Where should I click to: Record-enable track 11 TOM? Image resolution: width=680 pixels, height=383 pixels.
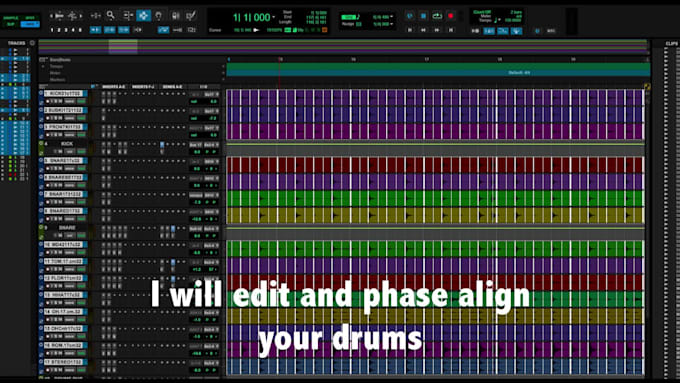point(48,269)
